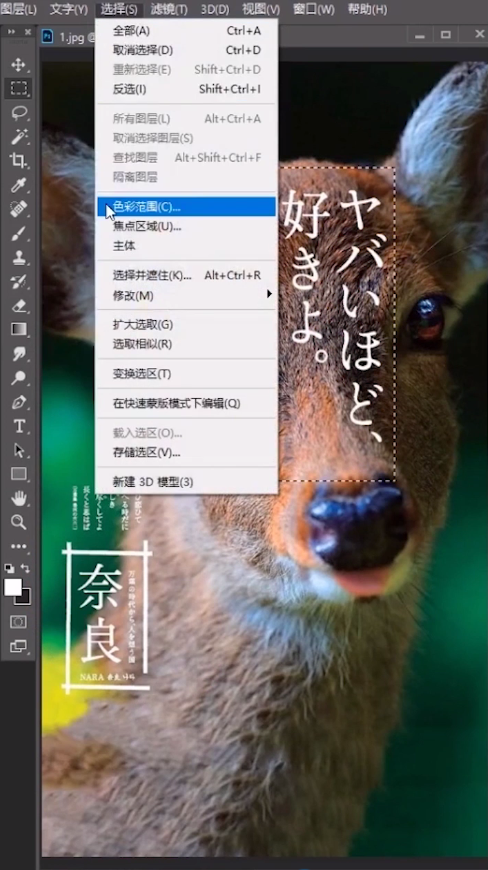The height and width of the screenshot is (870, 488).
Task: Select the Brush tool
Action: point(18,233)
